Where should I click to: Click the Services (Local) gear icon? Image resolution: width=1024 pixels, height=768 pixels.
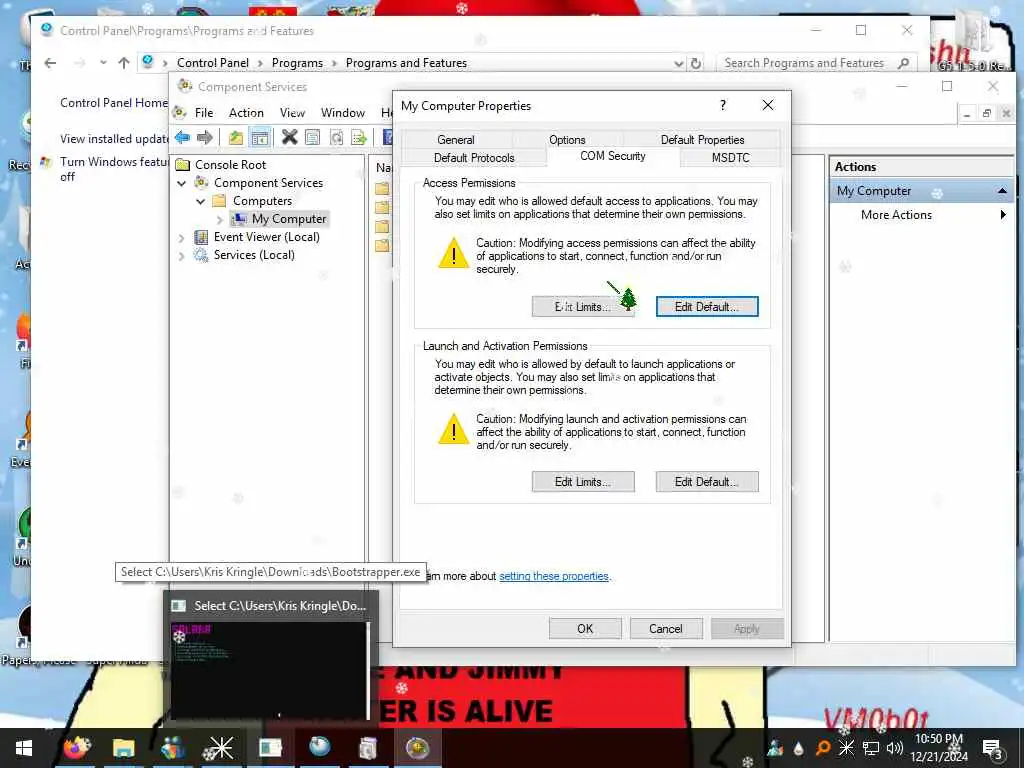[201, 255]
